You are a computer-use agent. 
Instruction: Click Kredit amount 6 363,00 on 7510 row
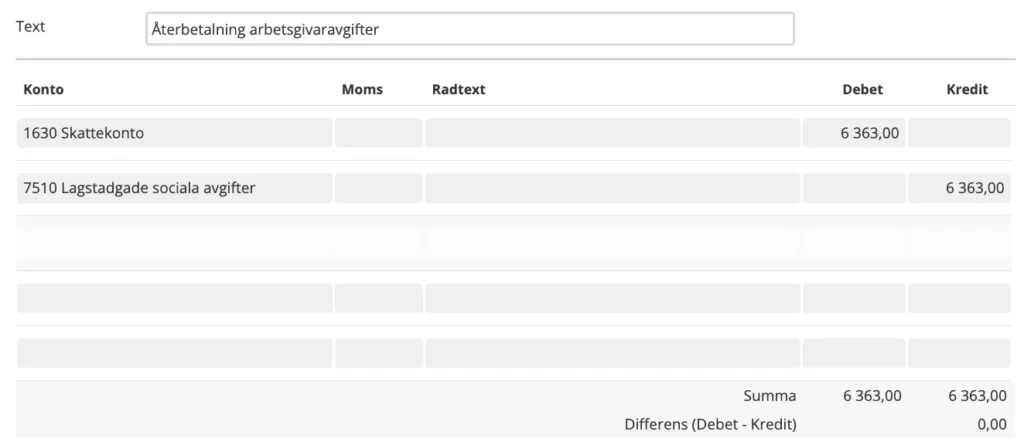[x=960, y=188]
